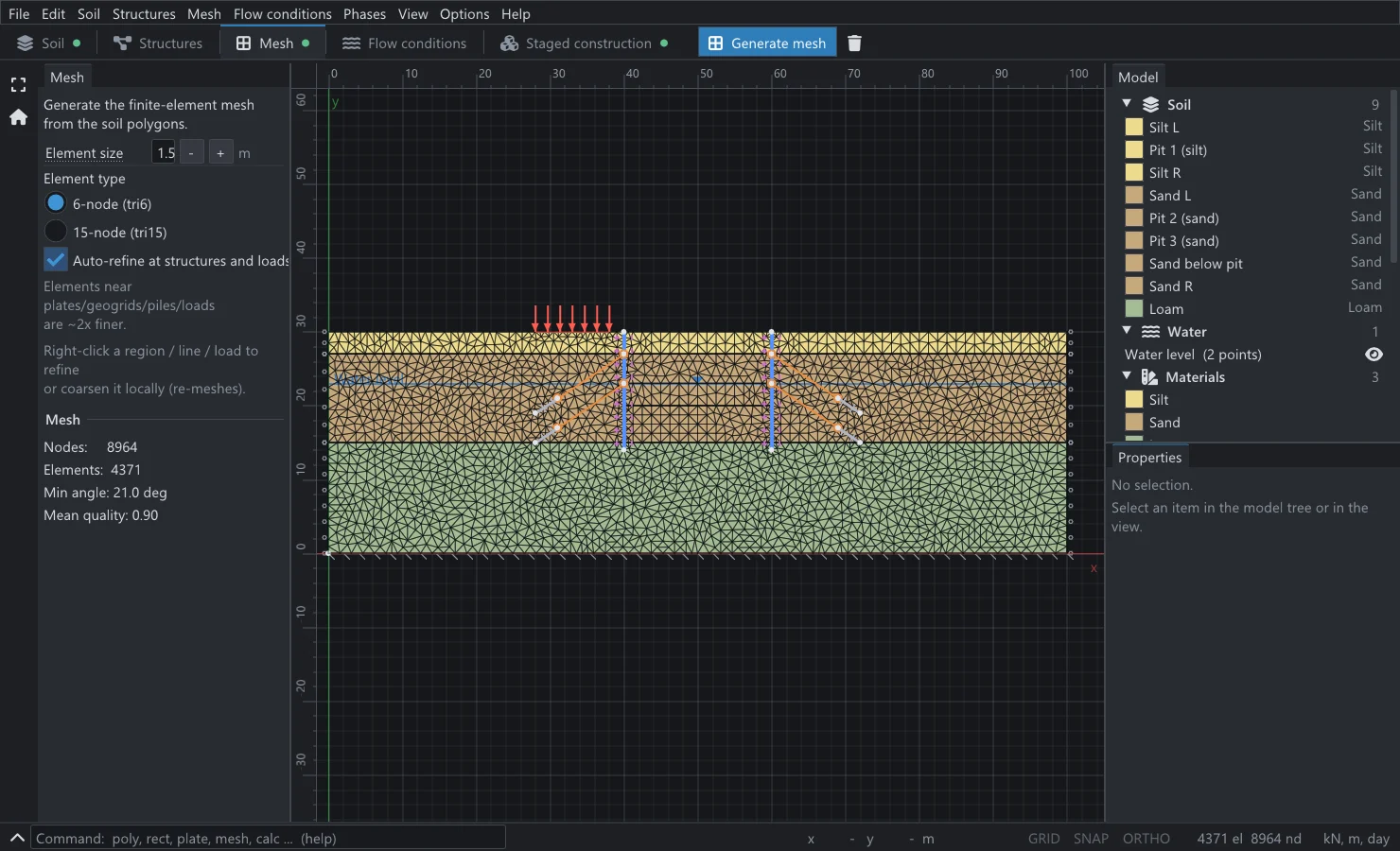Click the command line input field
This screenshot has height=851, width=1400.
click(269, 838)
